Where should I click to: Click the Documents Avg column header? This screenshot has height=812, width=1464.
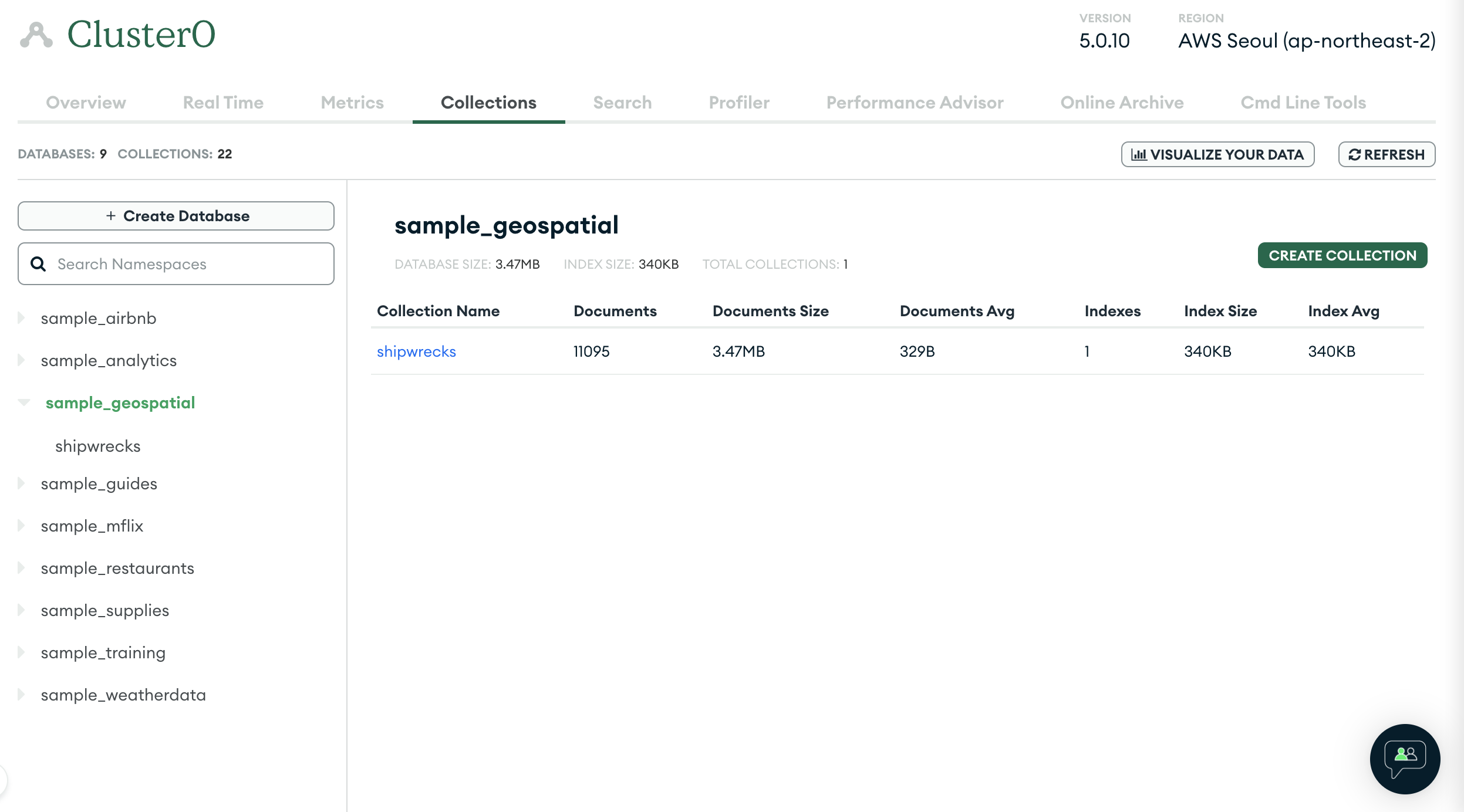tap(957, 311)
